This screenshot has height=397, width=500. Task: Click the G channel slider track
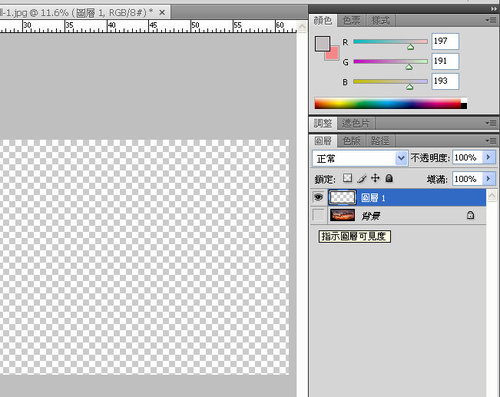390,61
